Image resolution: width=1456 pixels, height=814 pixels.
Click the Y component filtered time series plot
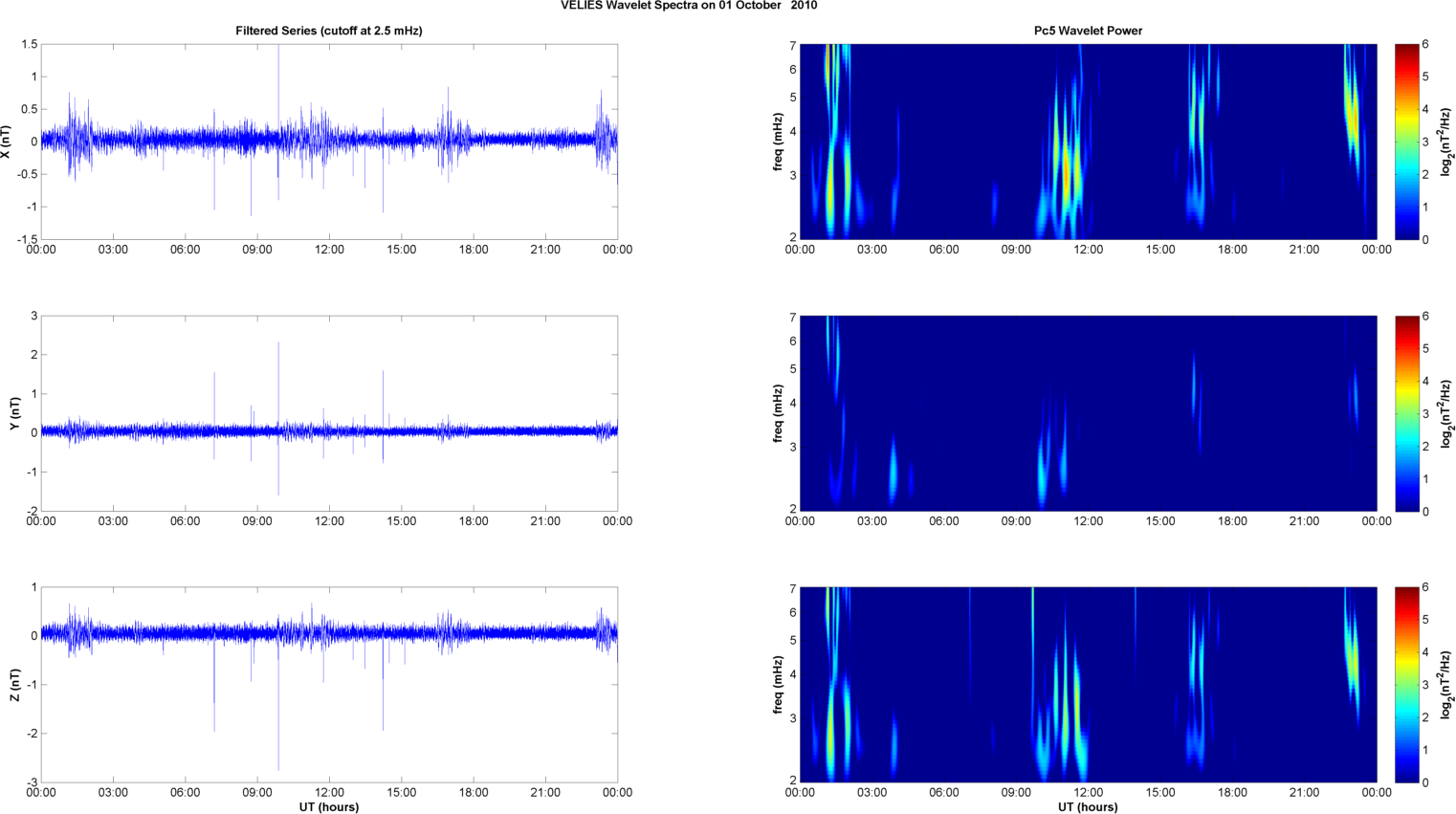pyautogui.click(x=329, y=413)
